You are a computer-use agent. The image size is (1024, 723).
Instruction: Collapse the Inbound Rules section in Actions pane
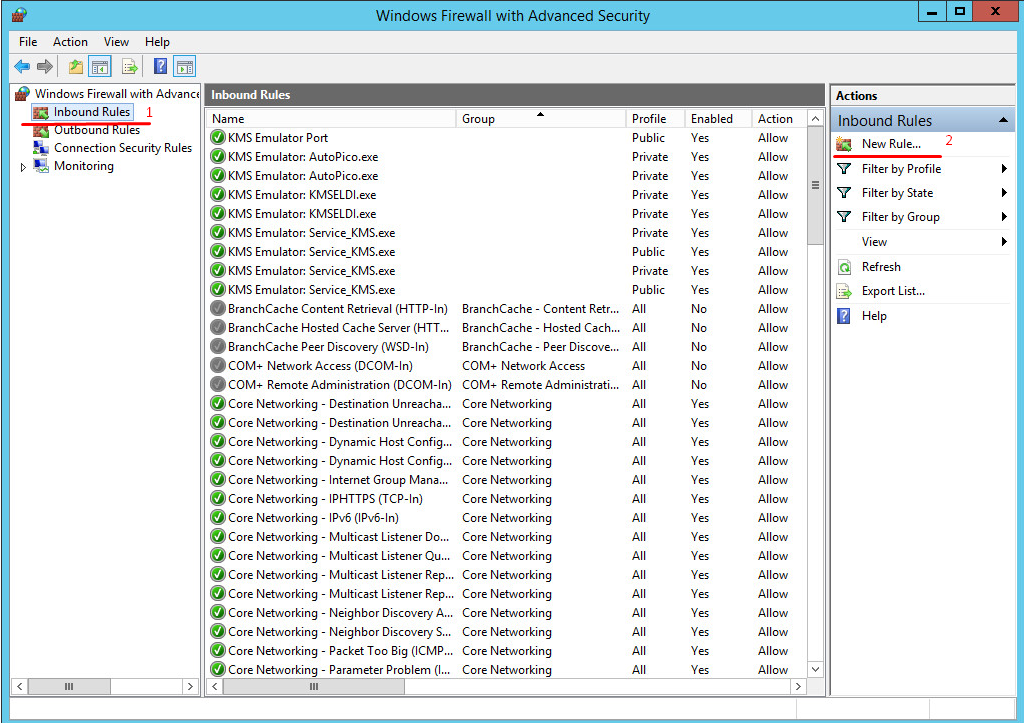[x=1003, y=121]
